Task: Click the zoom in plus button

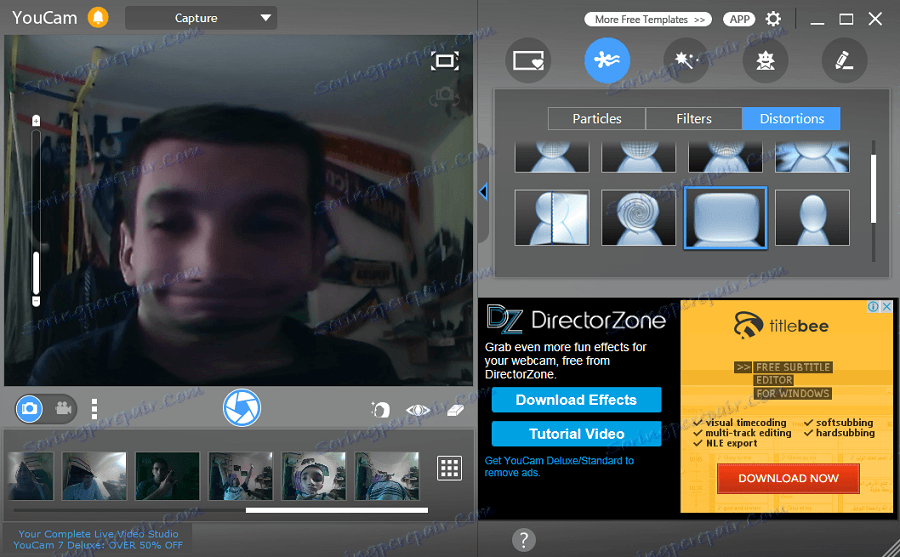Action: coord(36,121)
